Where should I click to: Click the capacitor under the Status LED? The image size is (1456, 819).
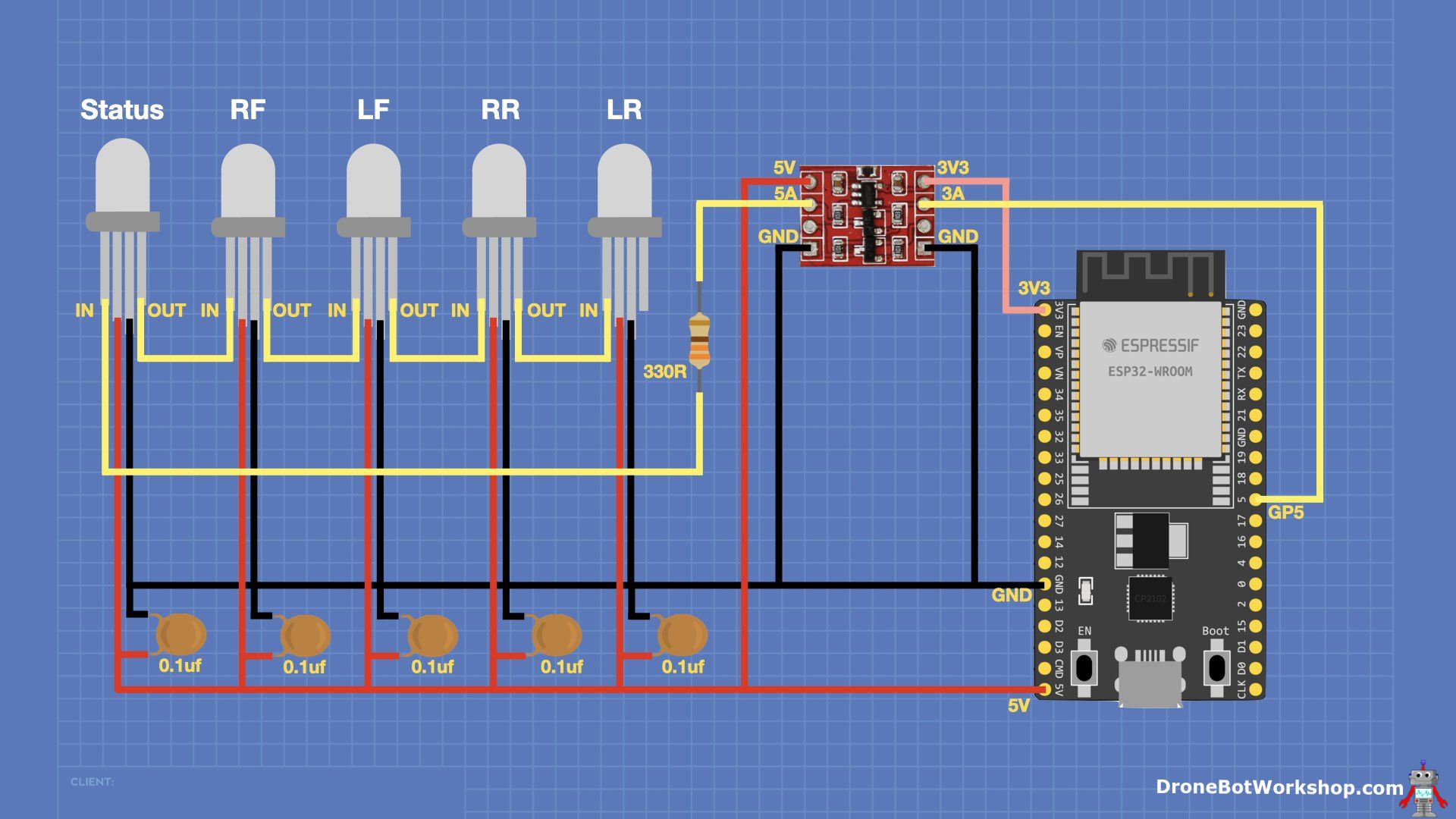[180, 635]
